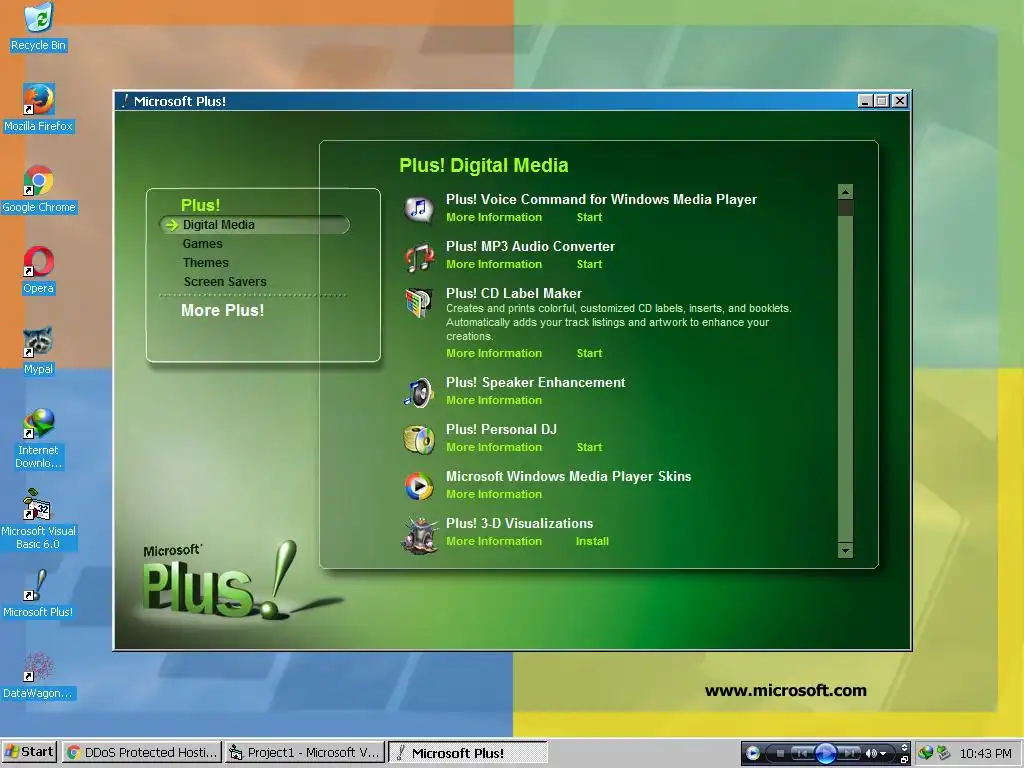Click the Voice Command music note icon
This screenshot has width=1024, height=768.
coord(419,209)
